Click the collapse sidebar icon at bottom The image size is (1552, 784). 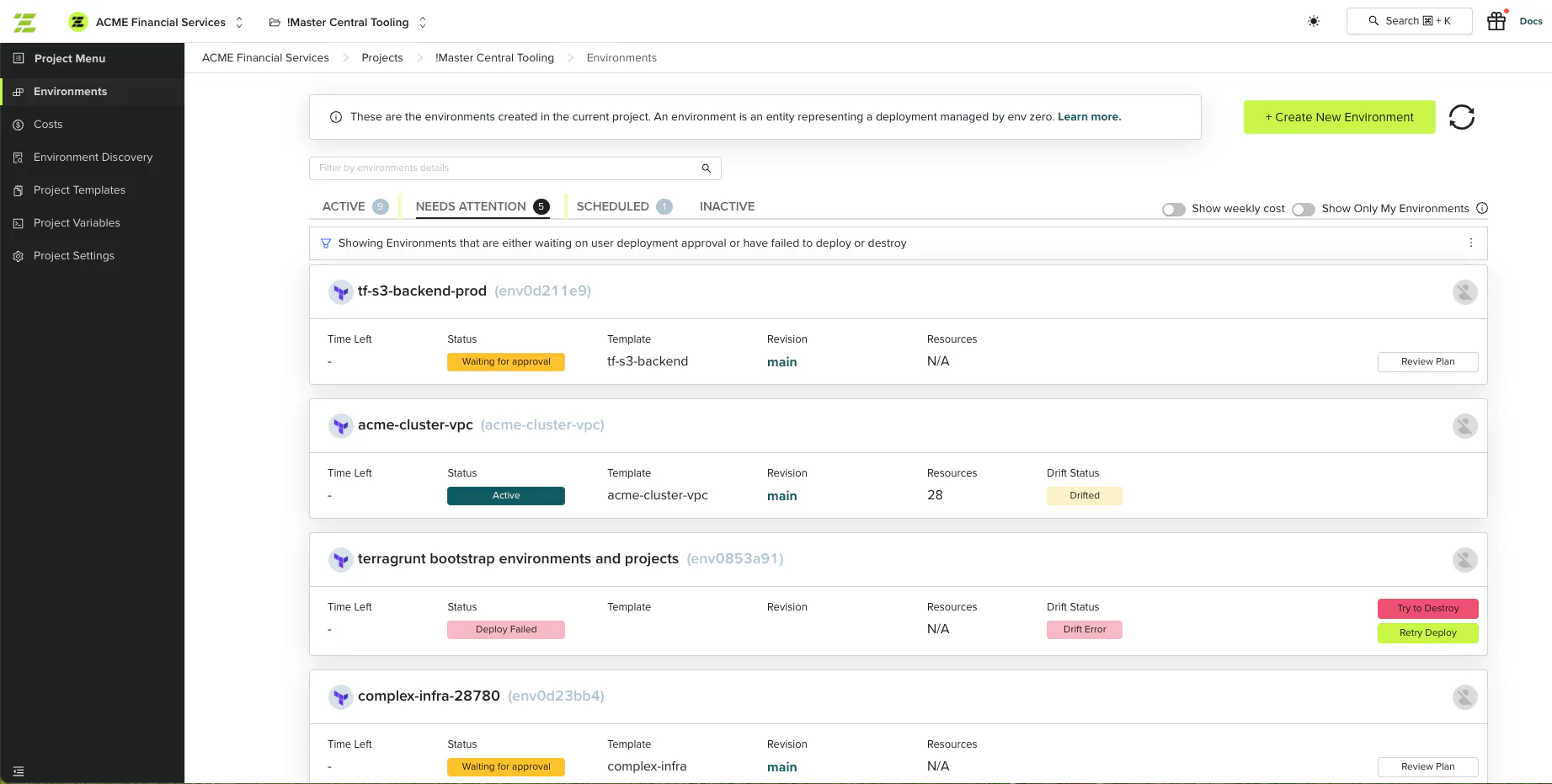tap(19, 771)
